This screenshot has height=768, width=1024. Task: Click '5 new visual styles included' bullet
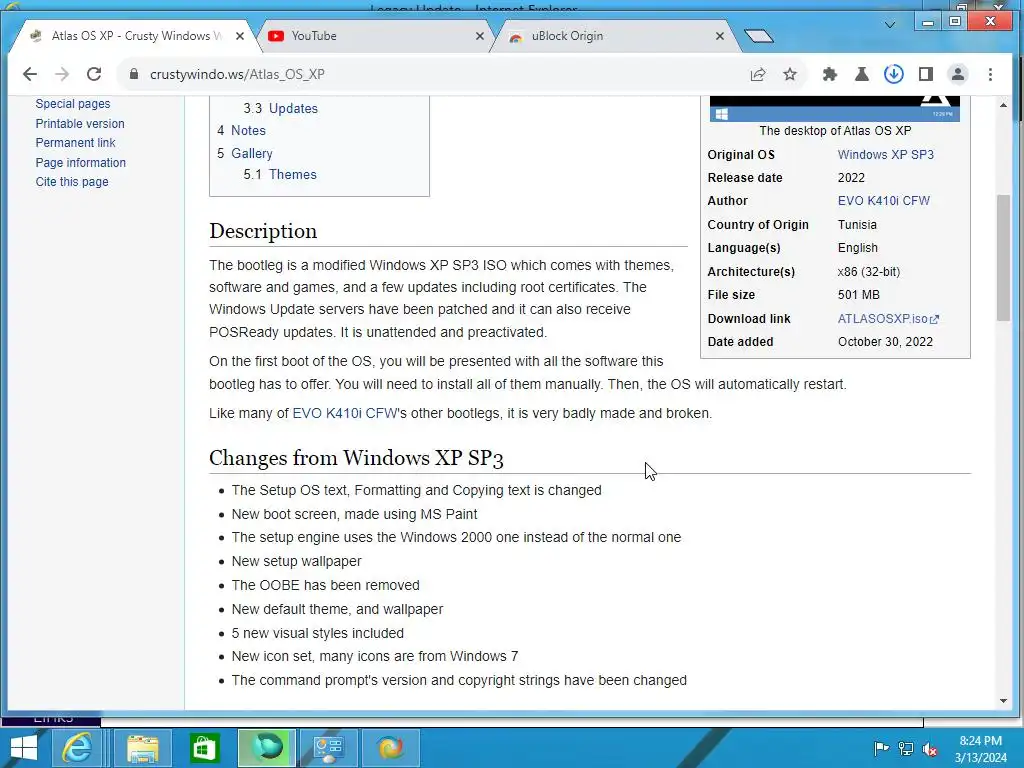(x=317, y=633)
